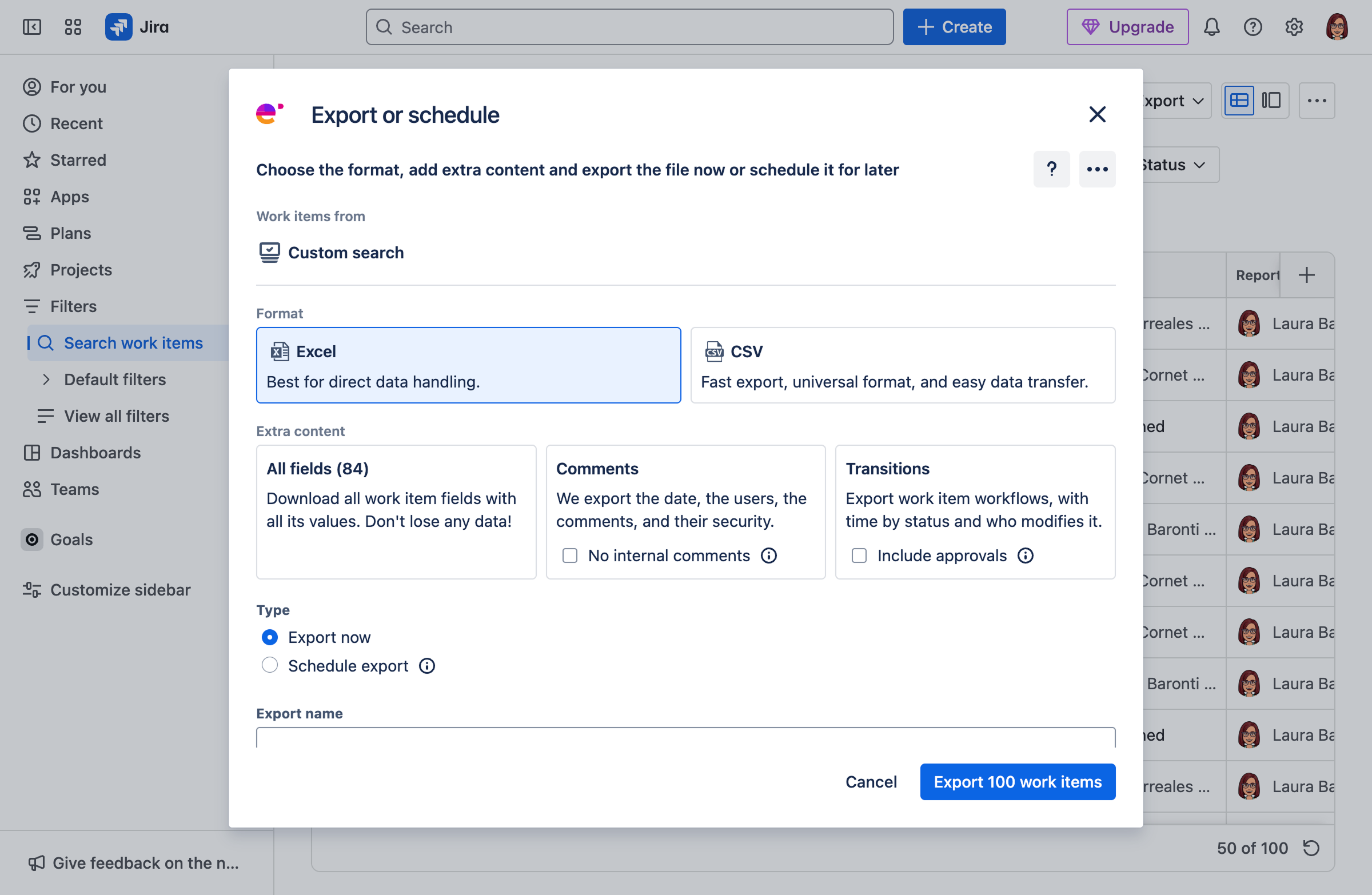
Task: Check the Include approvals checkbox
Action: (859, 556)
